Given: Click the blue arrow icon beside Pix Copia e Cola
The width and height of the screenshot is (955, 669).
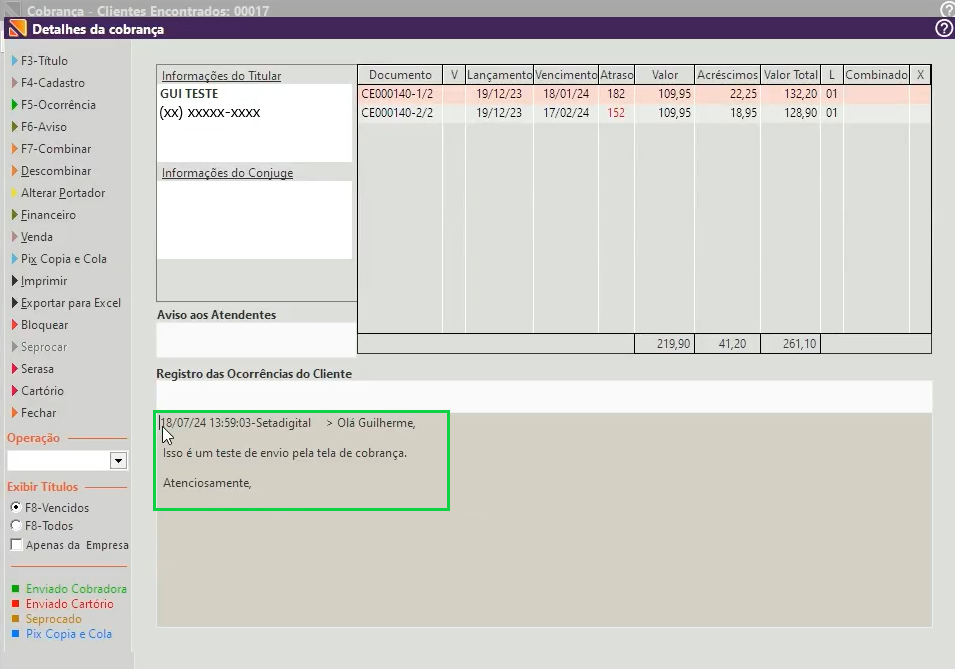Looking at the screenshot, I should [15, 259].
